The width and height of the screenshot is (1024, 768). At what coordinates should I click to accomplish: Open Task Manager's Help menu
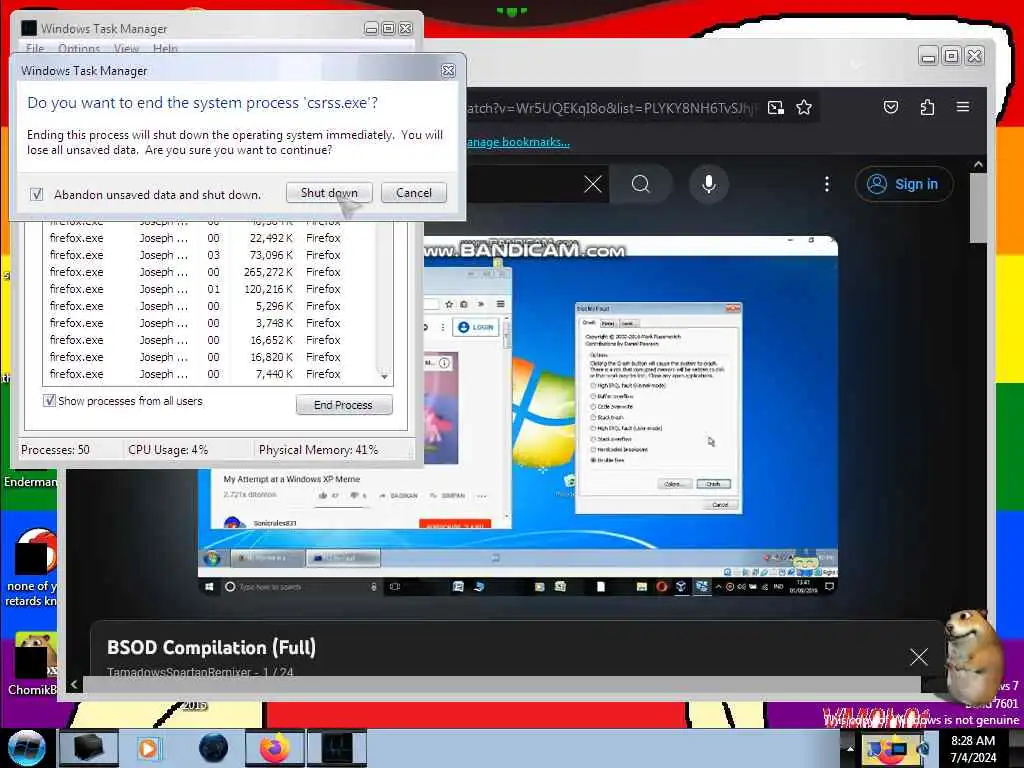coord(165,48)
